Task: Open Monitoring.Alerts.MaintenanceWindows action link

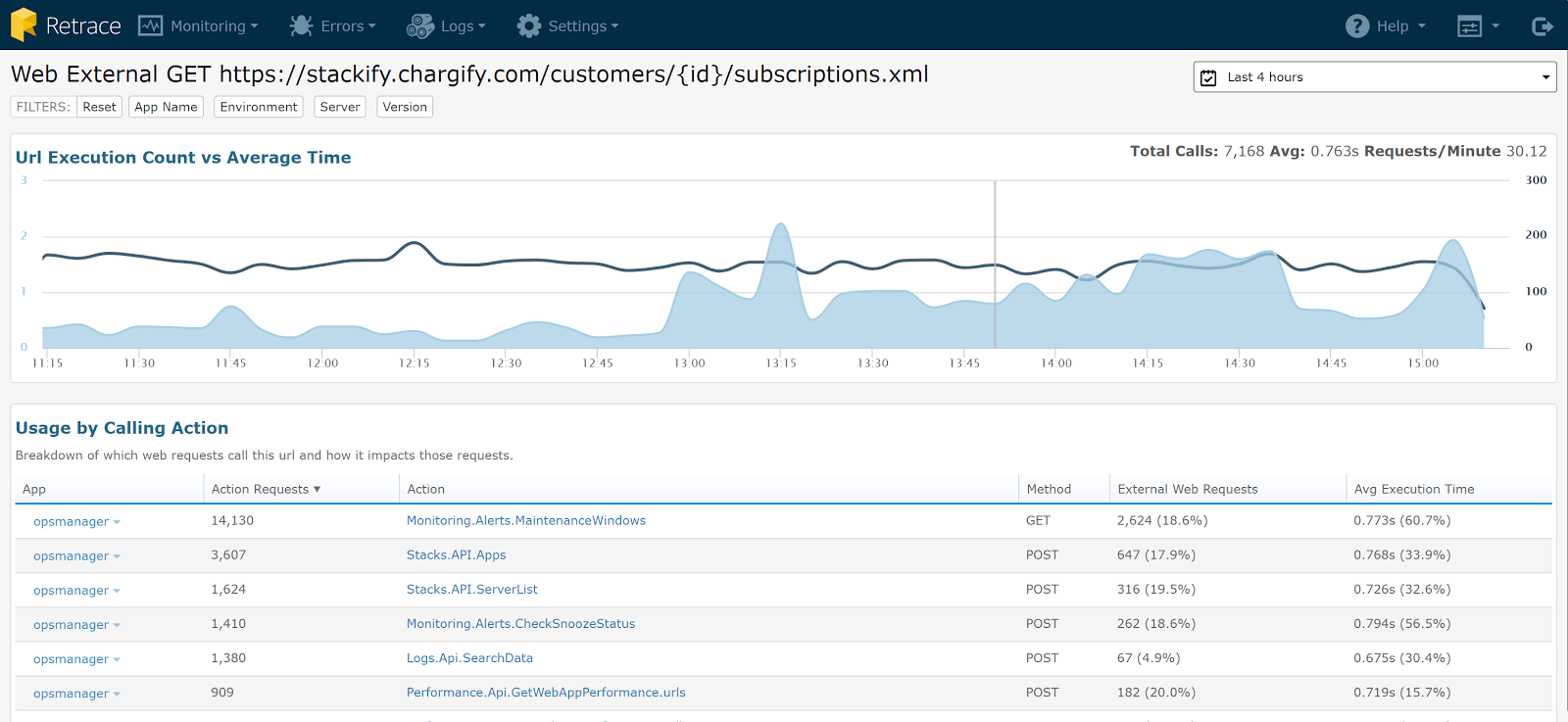Action: coord(526,520)
